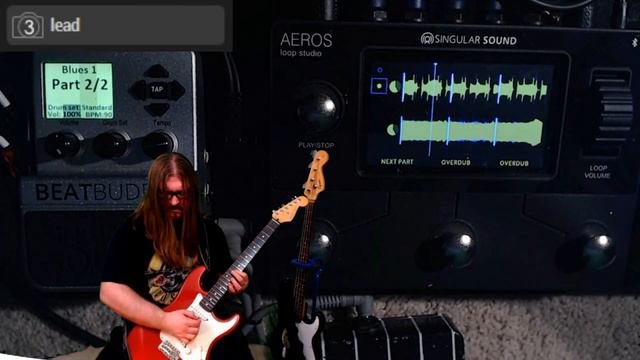Click the camera 3 icon beside lead
Viewport: 640px width, 360px height.
[x=27, y=25]
